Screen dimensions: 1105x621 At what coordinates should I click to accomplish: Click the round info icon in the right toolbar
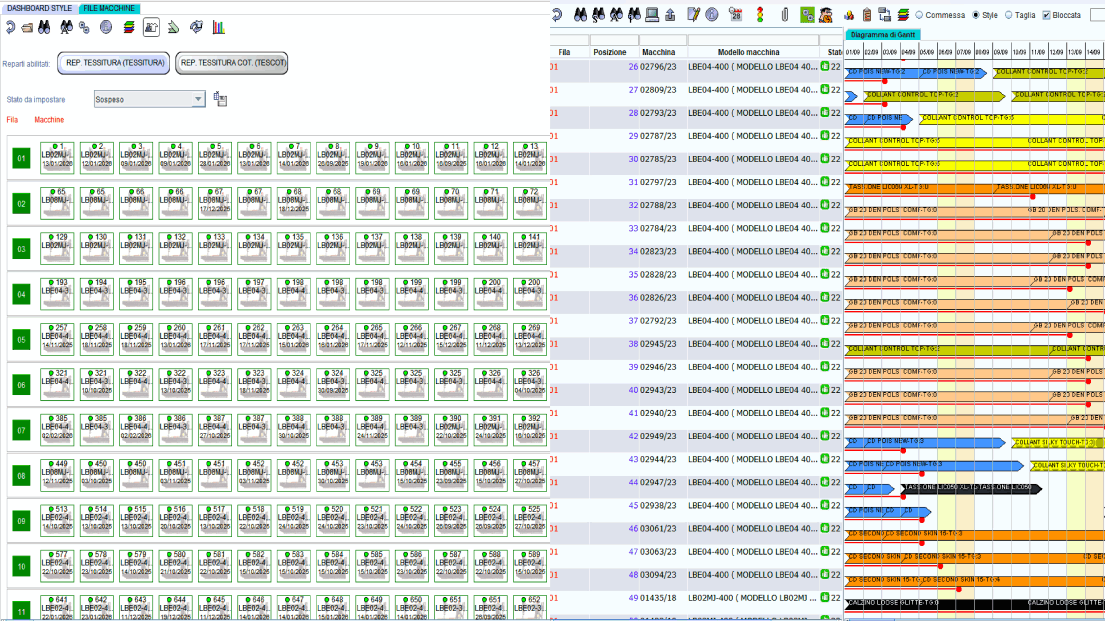pos(712,15)
